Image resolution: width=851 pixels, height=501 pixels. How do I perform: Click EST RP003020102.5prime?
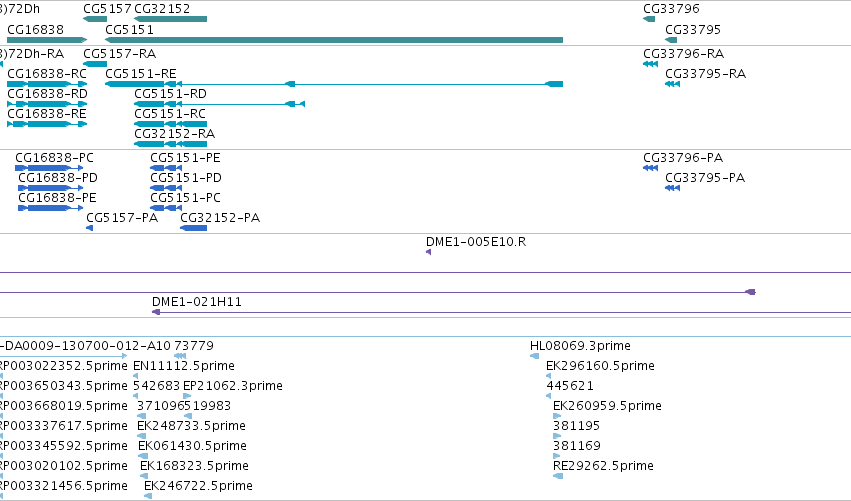pyautogui.click(x=63, y=466)
